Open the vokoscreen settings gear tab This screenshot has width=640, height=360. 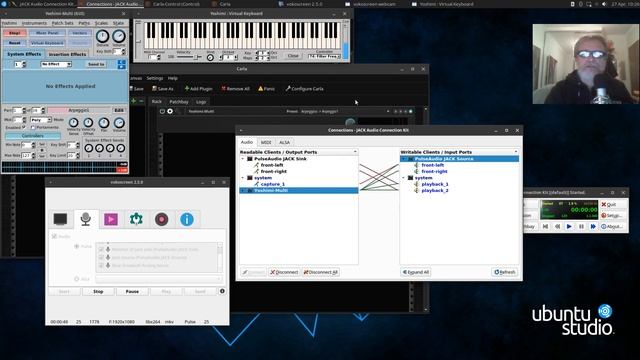click(136, 219)
